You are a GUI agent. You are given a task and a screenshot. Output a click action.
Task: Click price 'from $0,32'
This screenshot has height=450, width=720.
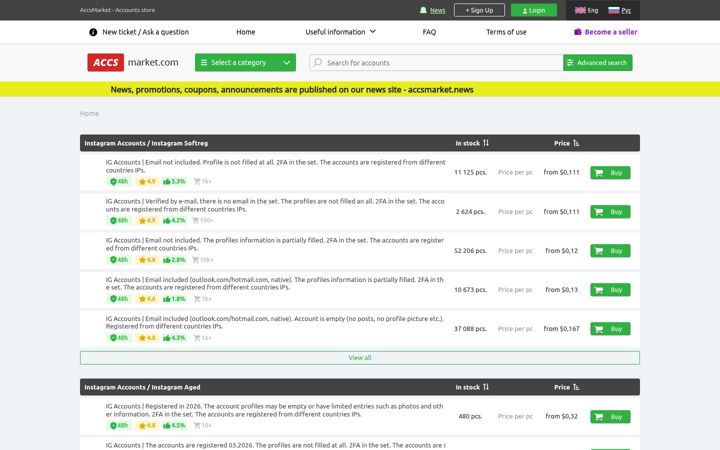(561, 416)
